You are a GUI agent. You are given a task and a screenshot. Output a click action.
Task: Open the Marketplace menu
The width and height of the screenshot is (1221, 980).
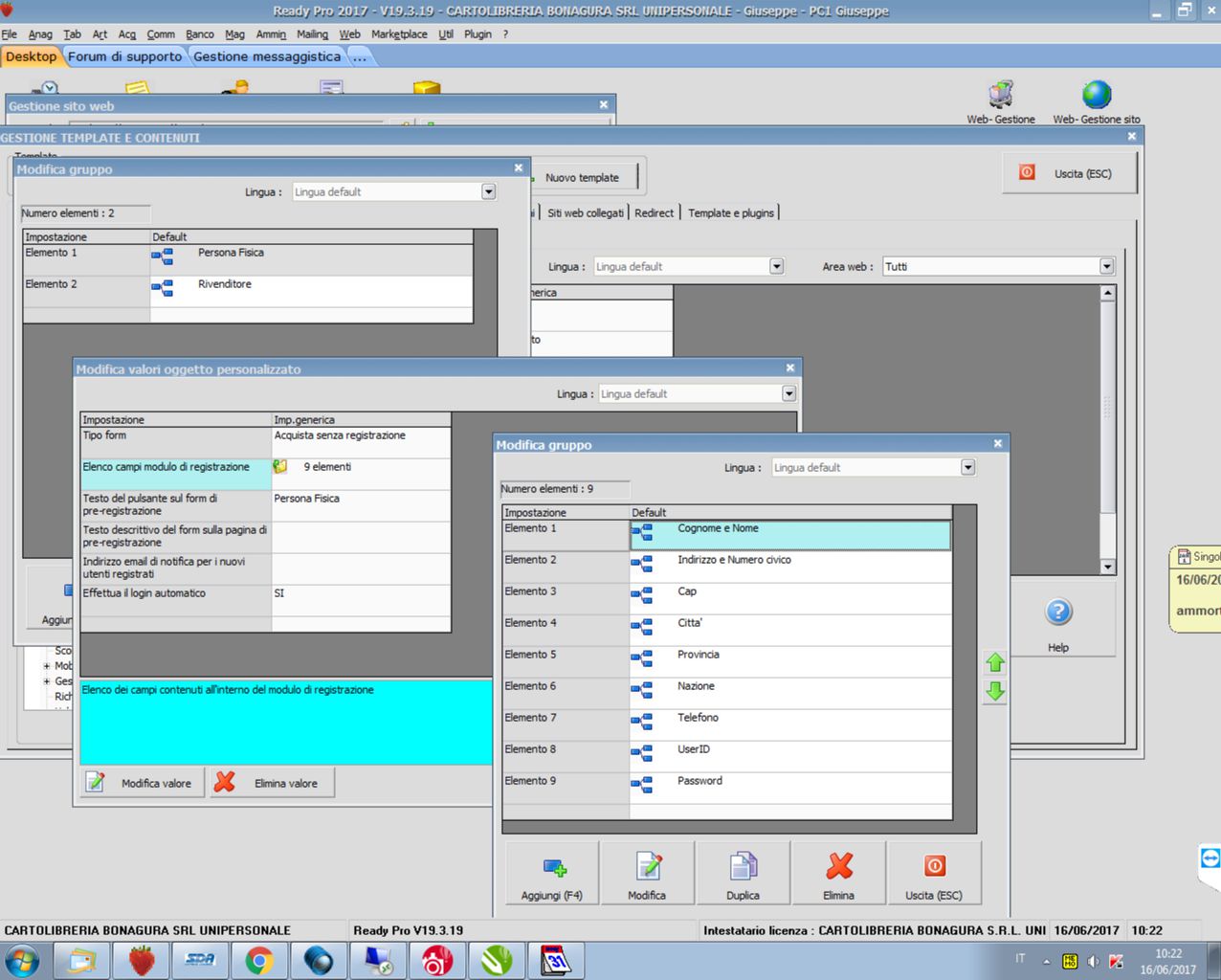pyautogui.click(x=399, y=34)
